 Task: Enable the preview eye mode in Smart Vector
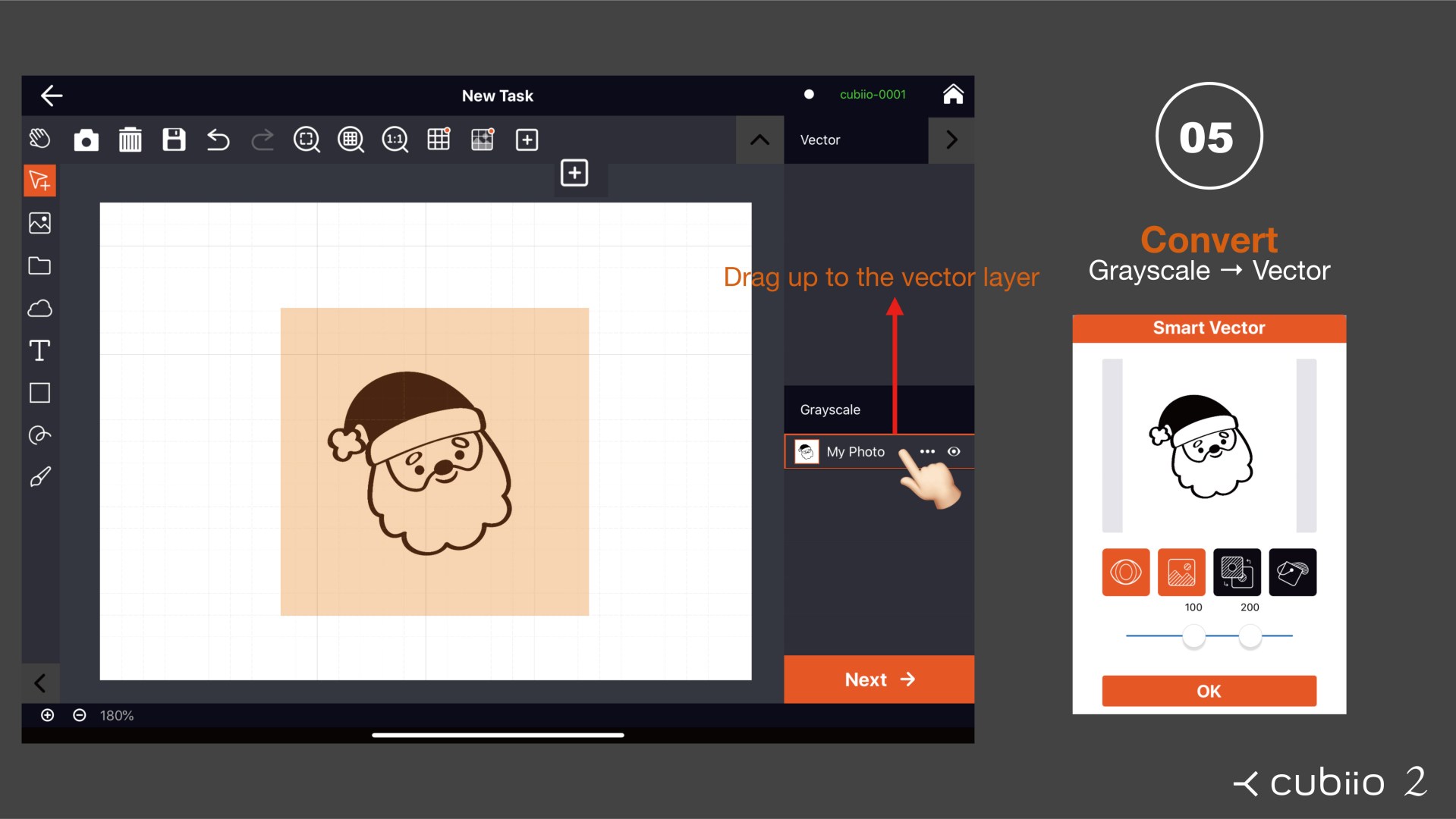(1125, 573)
